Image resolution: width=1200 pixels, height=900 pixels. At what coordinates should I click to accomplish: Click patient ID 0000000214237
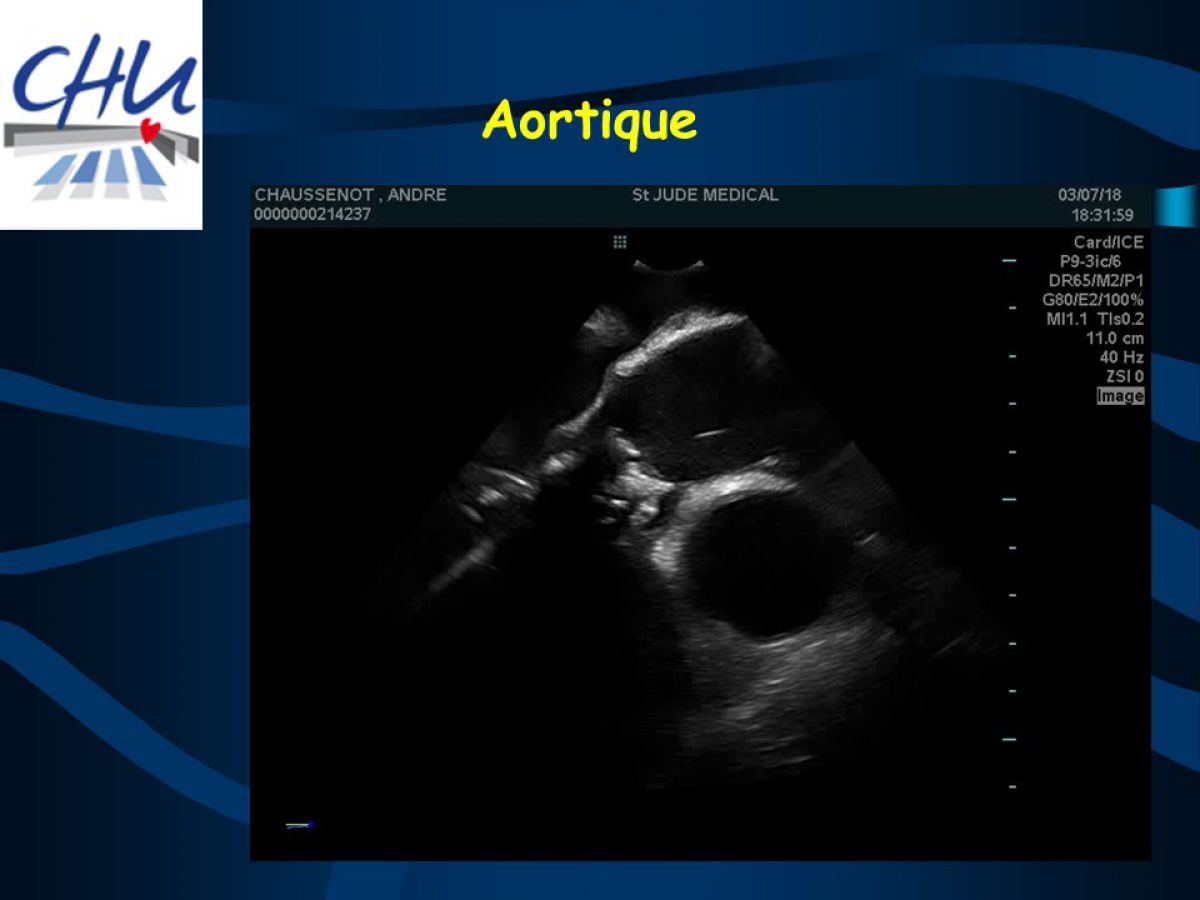pos(313,214)
